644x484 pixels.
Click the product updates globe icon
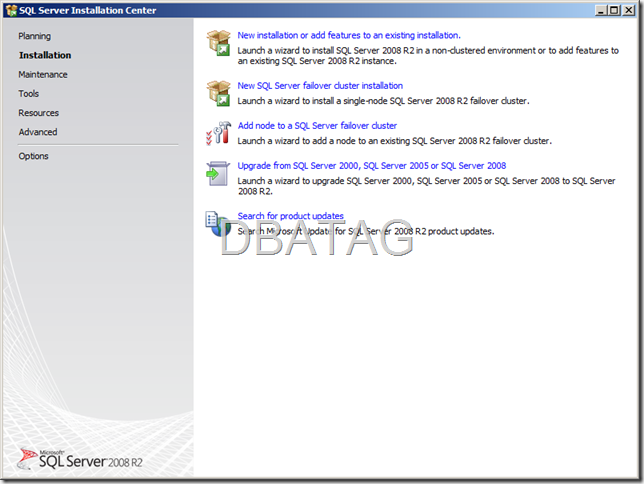(218, 224)
